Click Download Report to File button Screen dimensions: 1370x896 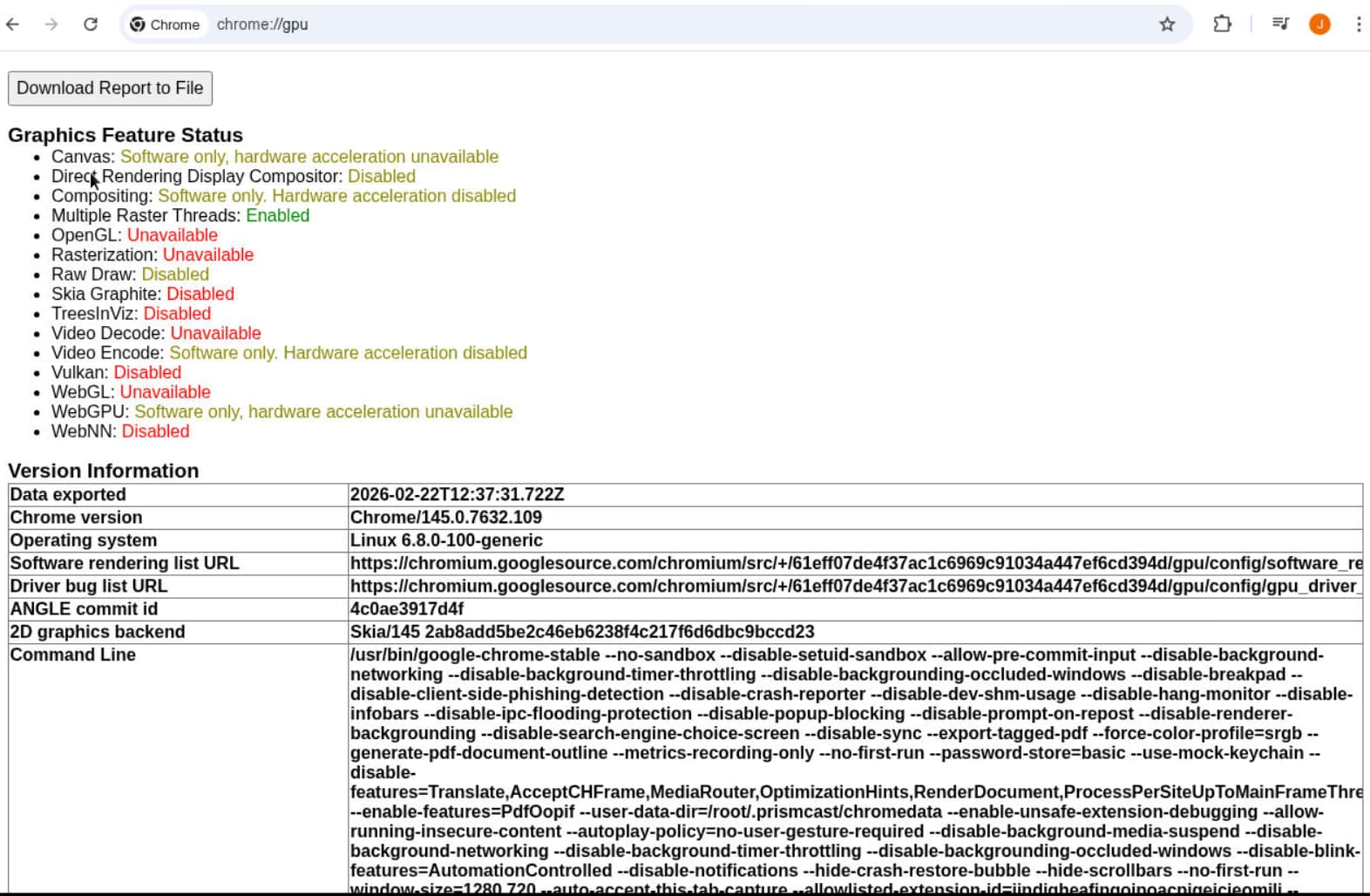(110, 88)
